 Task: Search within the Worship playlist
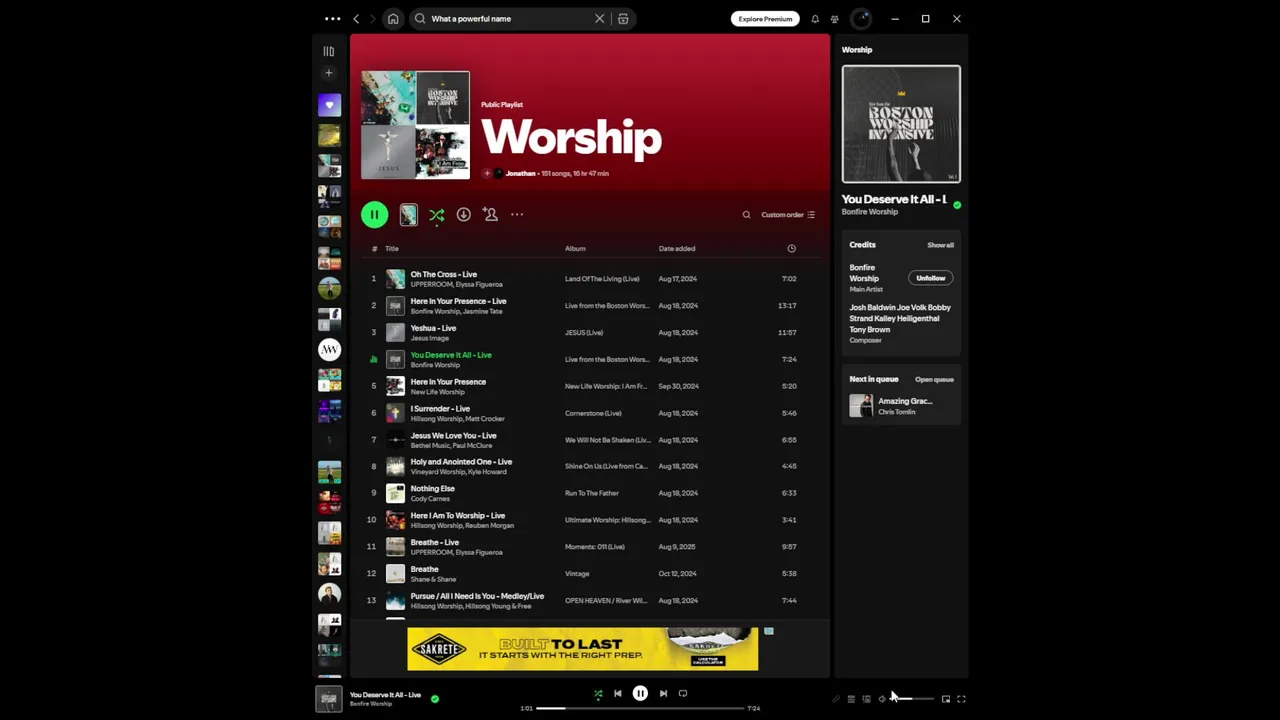point(746,215)
